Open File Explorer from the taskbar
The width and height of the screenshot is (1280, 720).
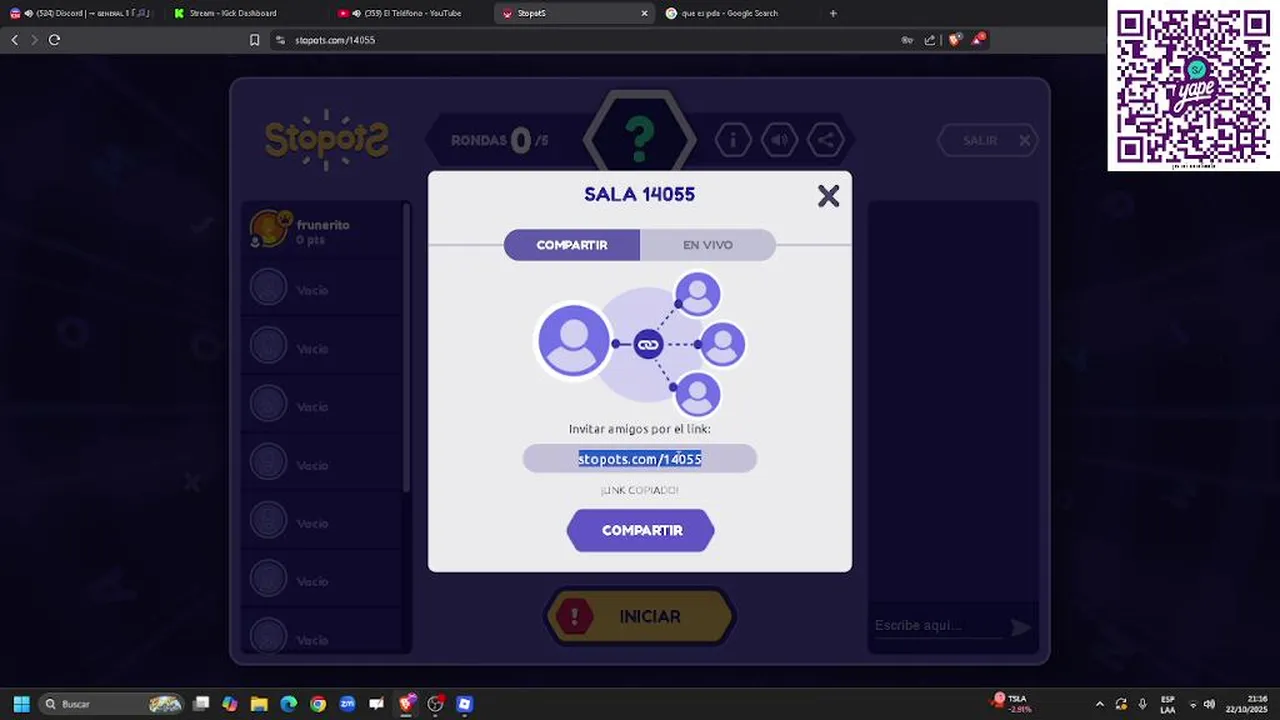pyautogui.click(x=259, y=704)
